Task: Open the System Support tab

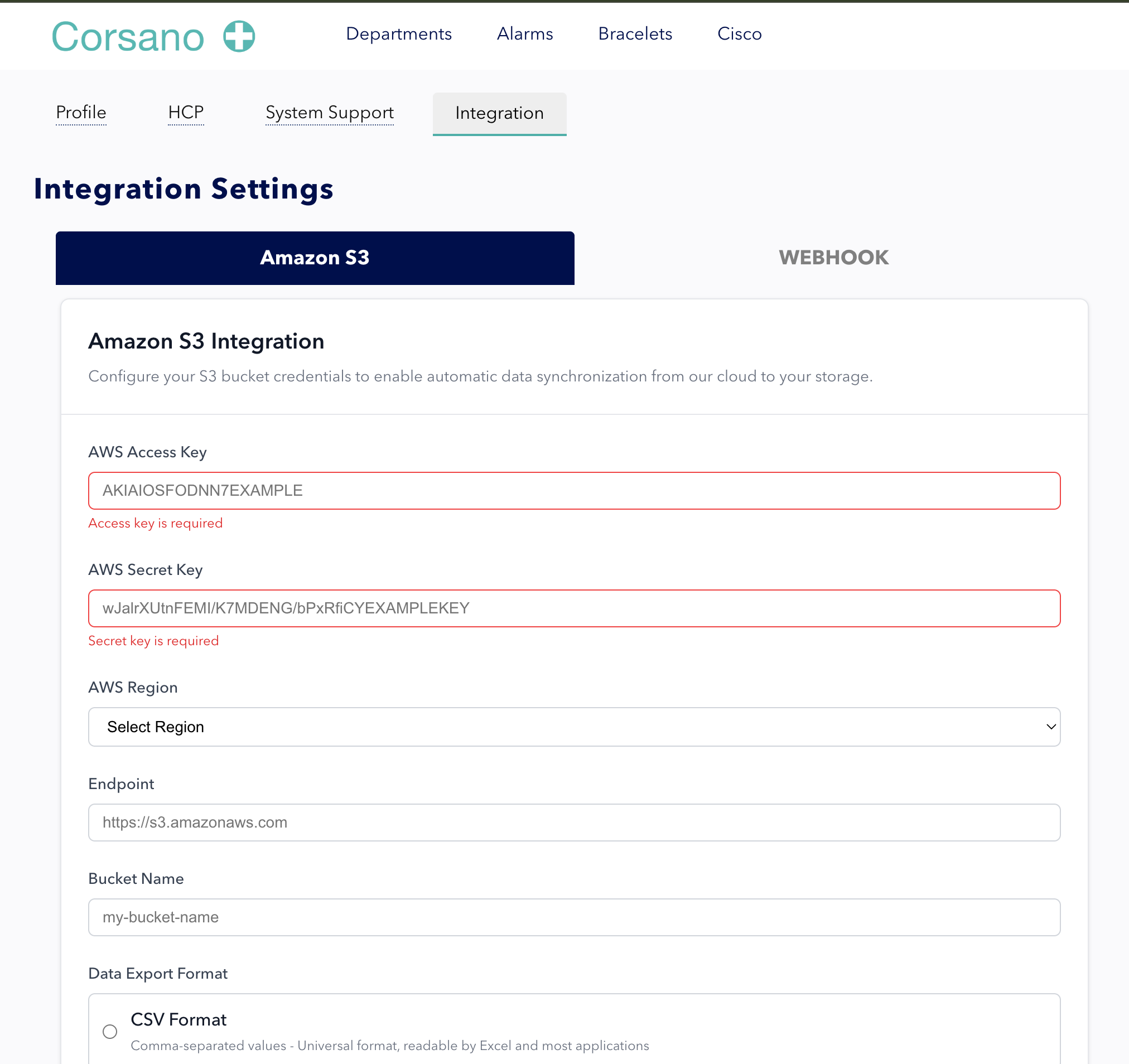Action: (x=330, y=113)
